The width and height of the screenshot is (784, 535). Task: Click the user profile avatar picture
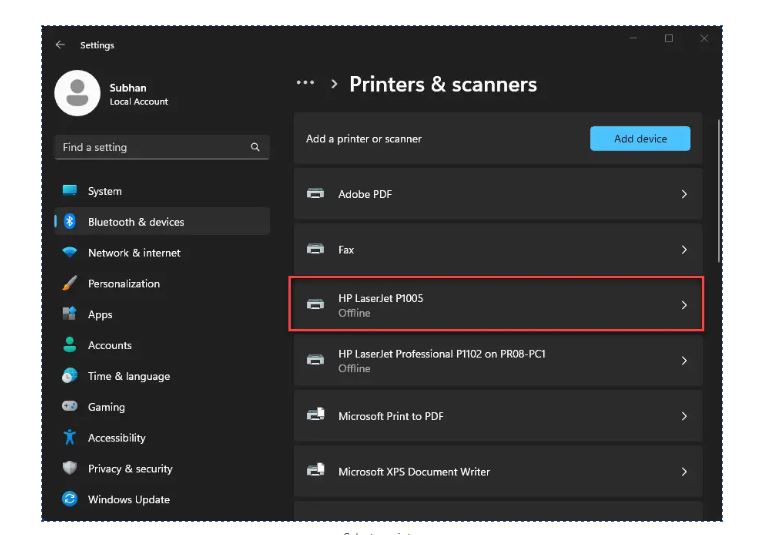(76, 93)
